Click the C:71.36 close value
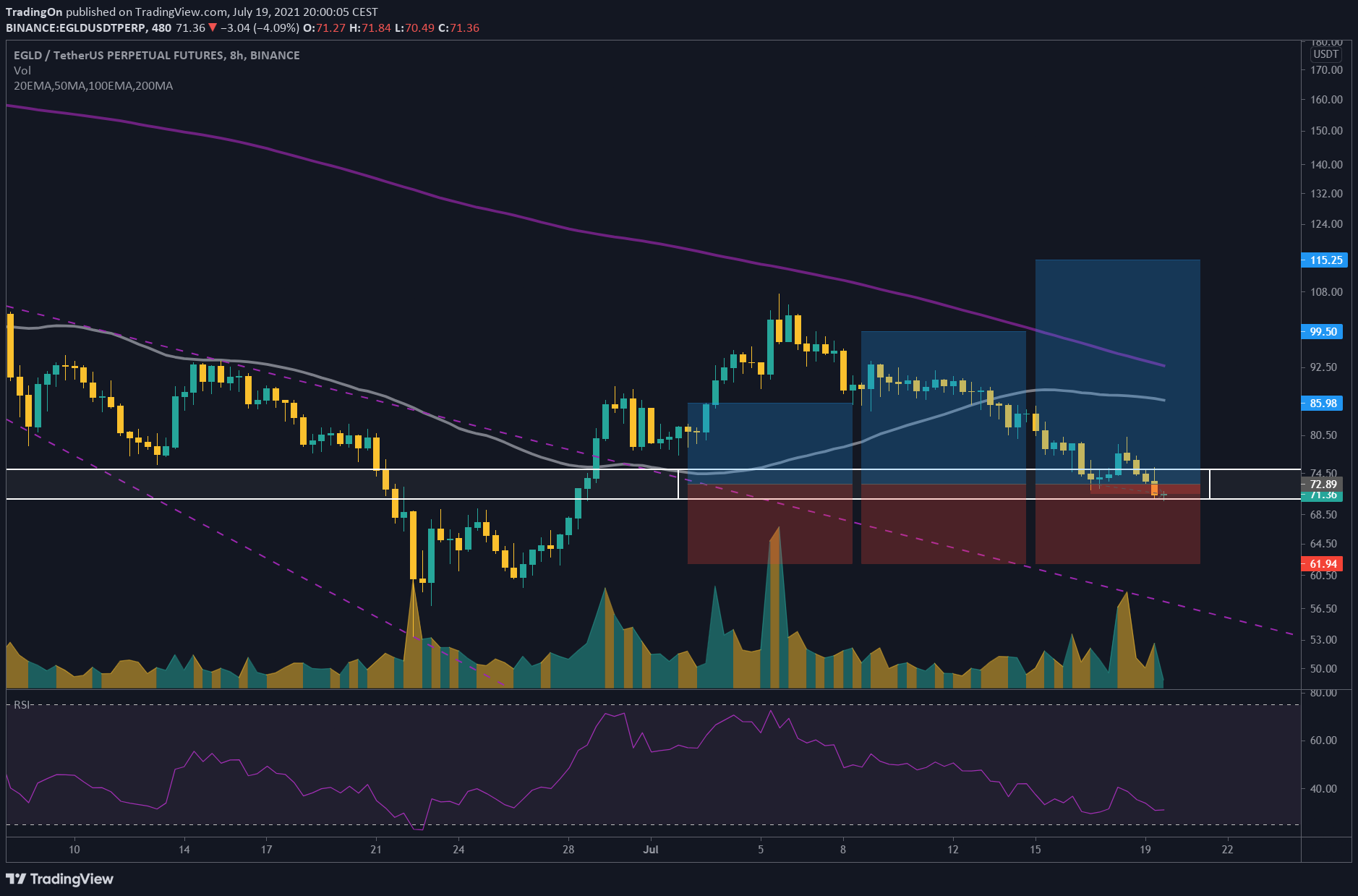 pos(458,27)
